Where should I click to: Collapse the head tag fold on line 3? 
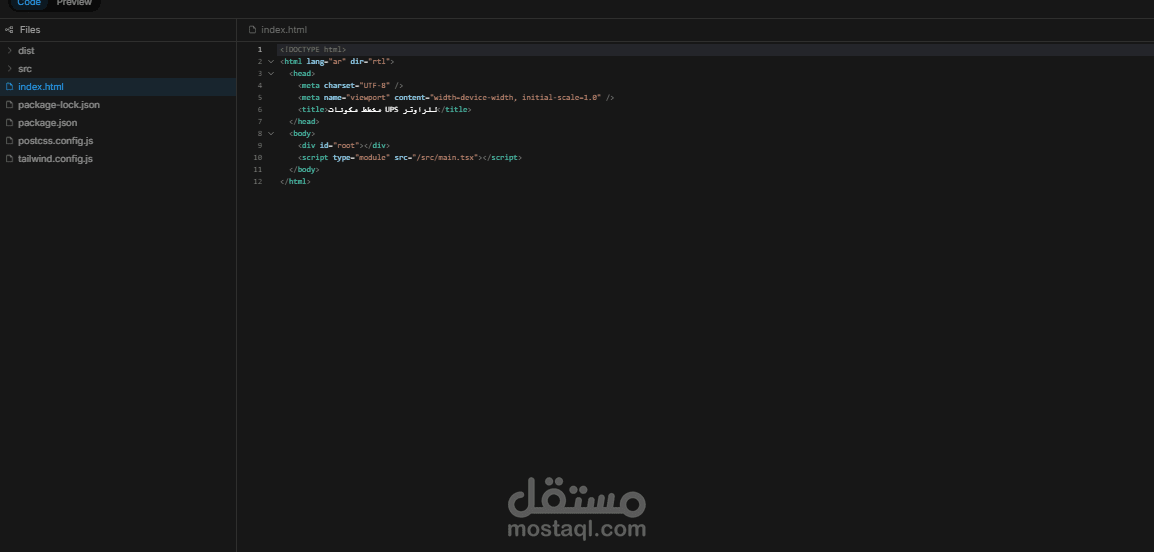tap(271, 74)
